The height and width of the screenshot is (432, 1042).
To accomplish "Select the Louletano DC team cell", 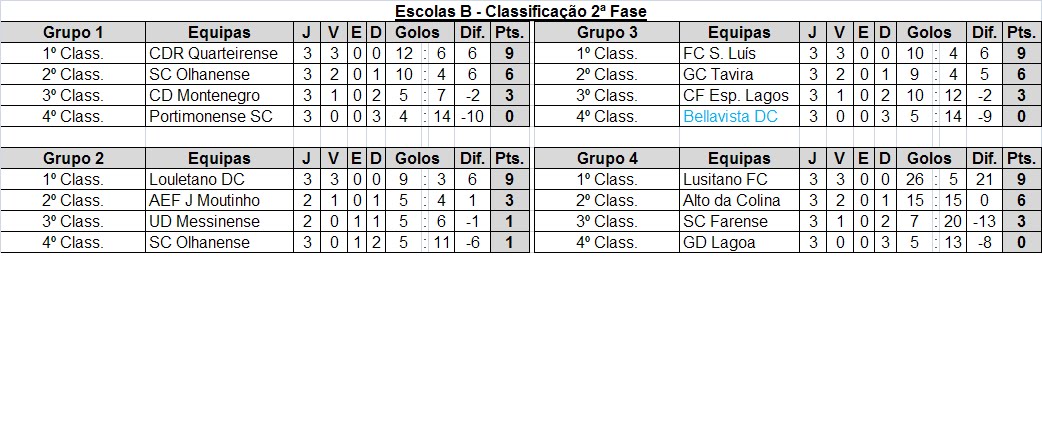I will 220,179.
